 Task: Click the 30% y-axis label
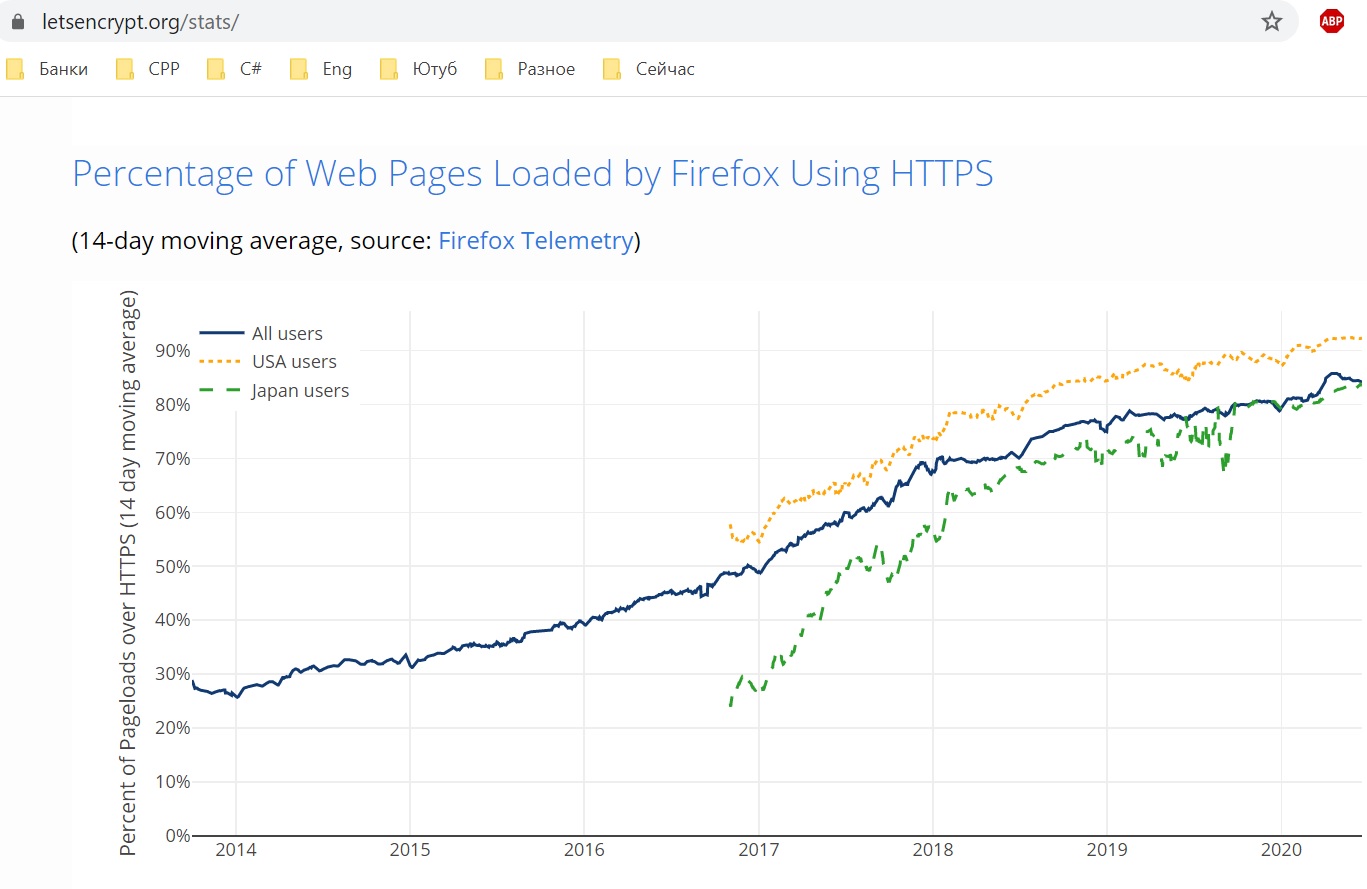click(x=171, y=674)
